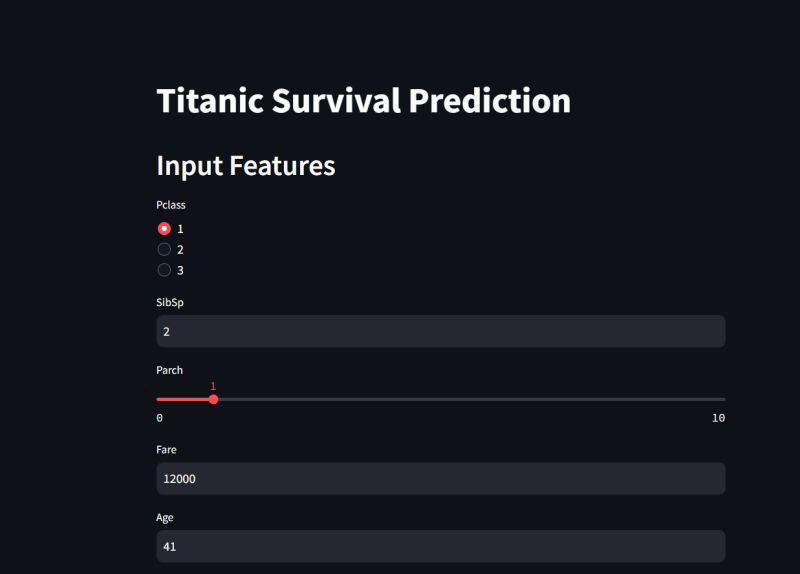Select Pclass radio option 1
Screen dimensions: 800x574
pyautogui.click(x=164, y=229)
